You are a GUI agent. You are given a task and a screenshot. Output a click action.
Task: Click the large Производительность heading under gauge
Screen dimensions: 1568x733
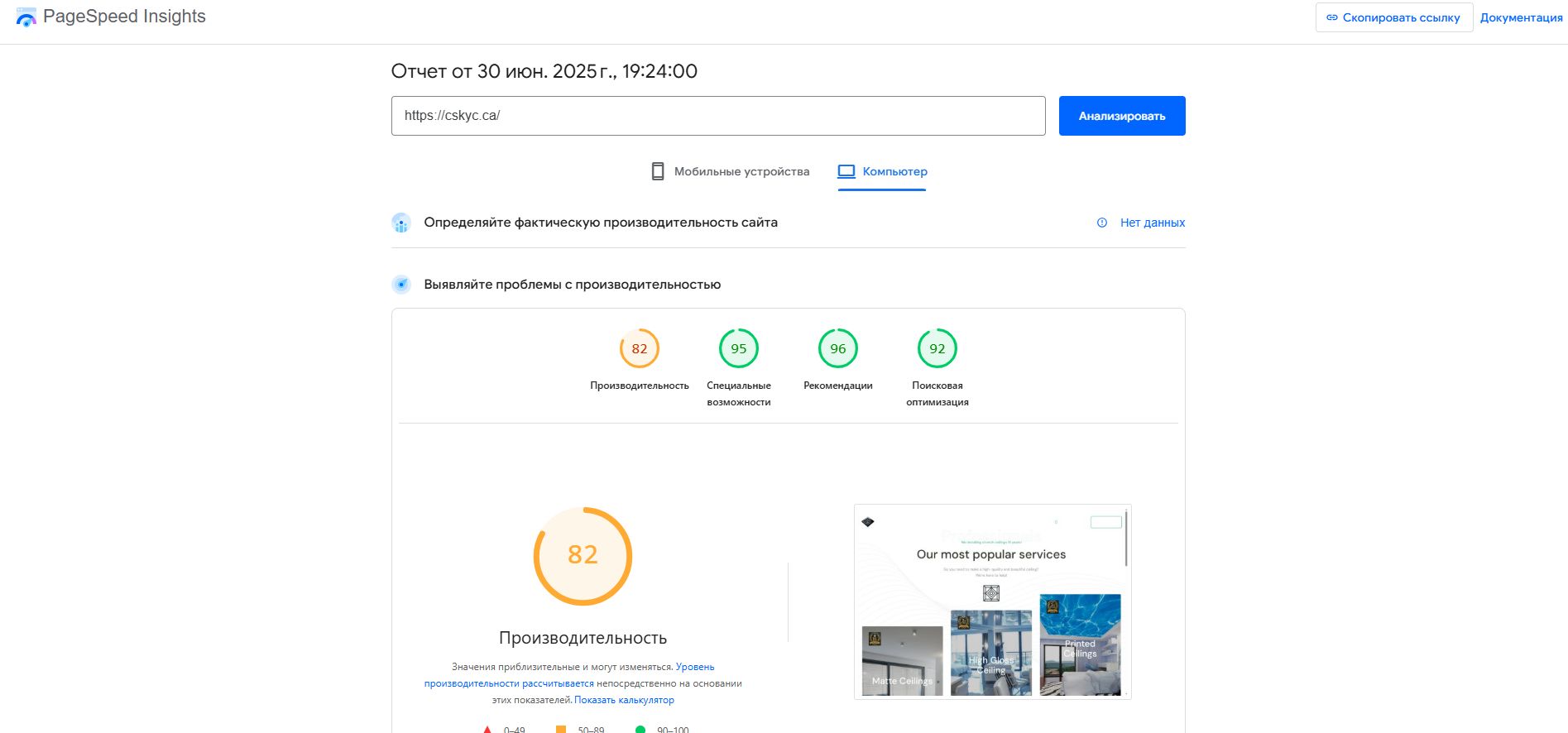(x=583, y=638)
